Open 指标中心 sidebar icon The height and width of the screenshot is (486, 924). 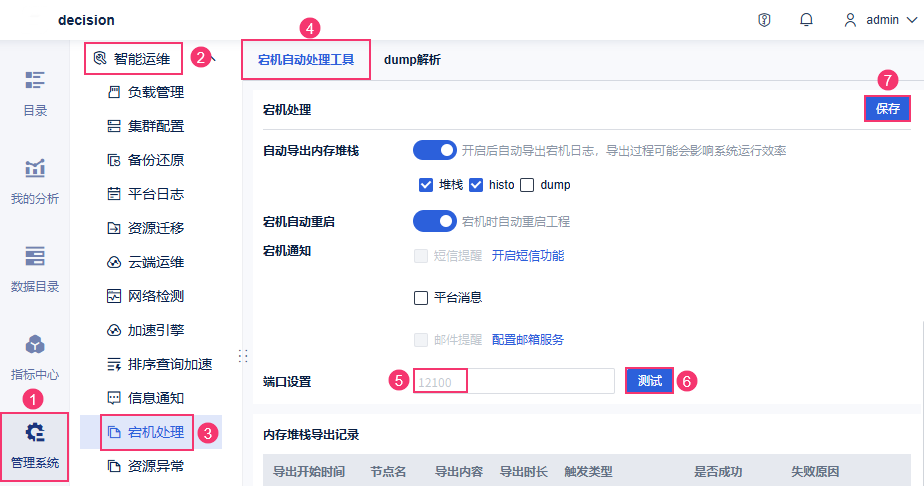tap(35, 345)
